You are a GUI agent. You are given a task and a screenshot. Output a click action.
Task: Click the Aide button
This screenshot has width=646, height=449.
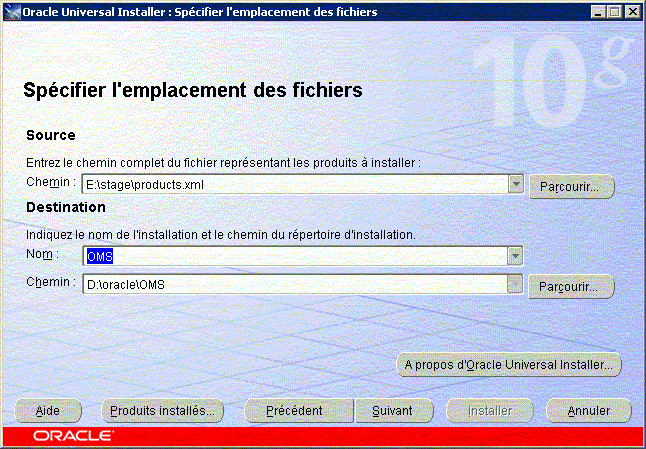[48, 411]
